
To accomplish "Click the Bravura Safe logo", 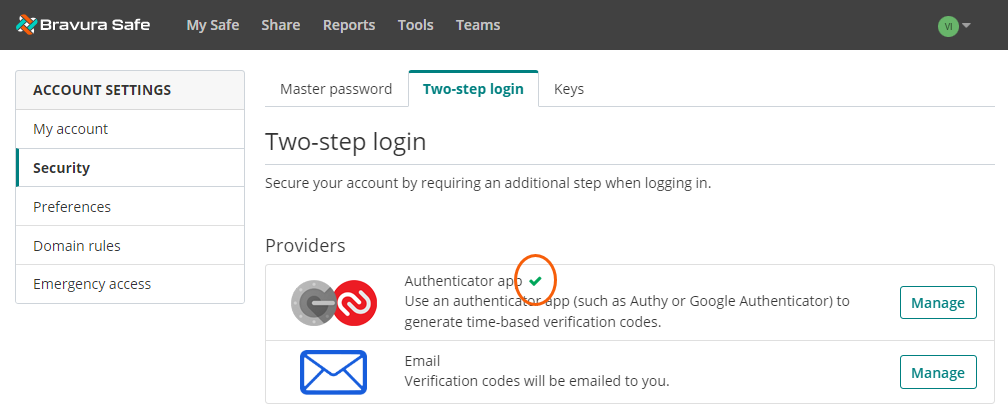I will pyautogui.click(x=83, y=25).
